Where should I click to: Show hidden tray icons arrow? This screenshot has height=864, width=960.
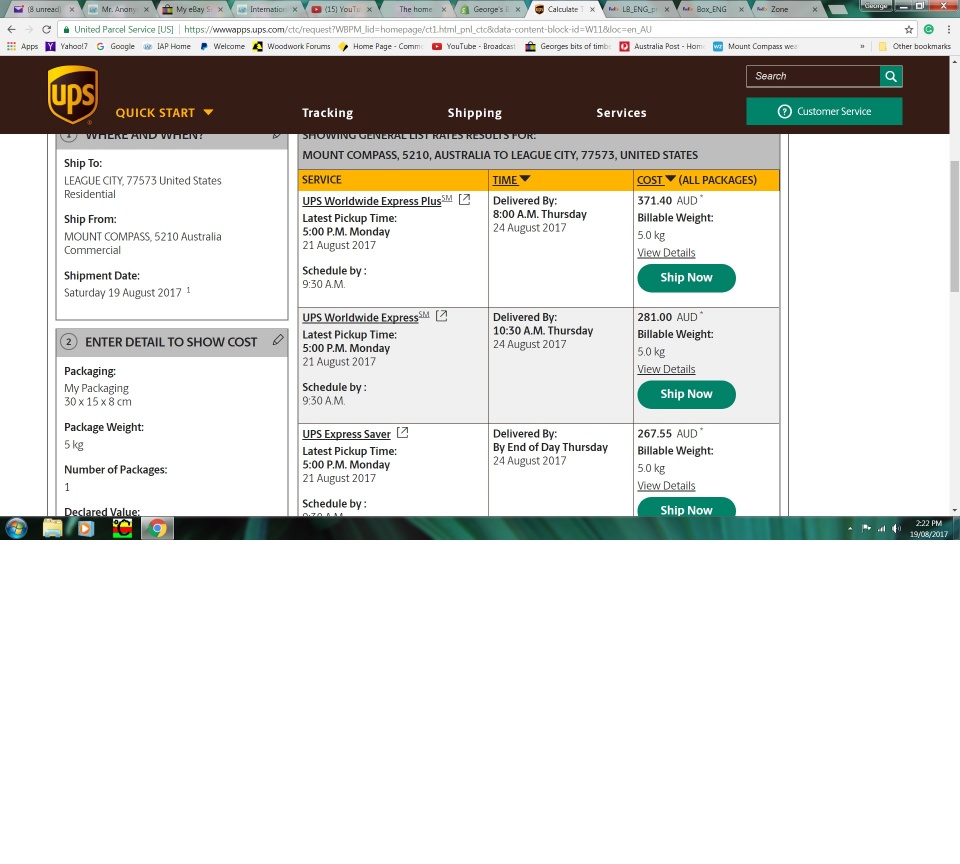(x=850, y=528)
